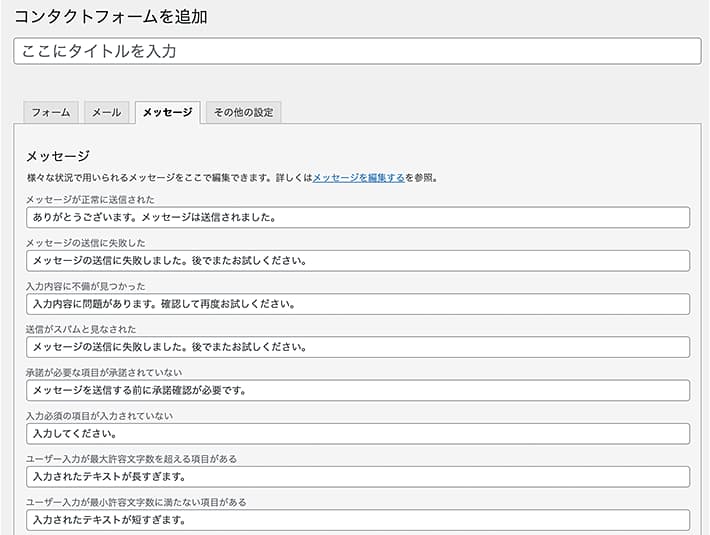The image size is (710, 535).
Task: Click label ユーザー入力が最大許容文字数を超える項目がある
Action: [131, 459]
